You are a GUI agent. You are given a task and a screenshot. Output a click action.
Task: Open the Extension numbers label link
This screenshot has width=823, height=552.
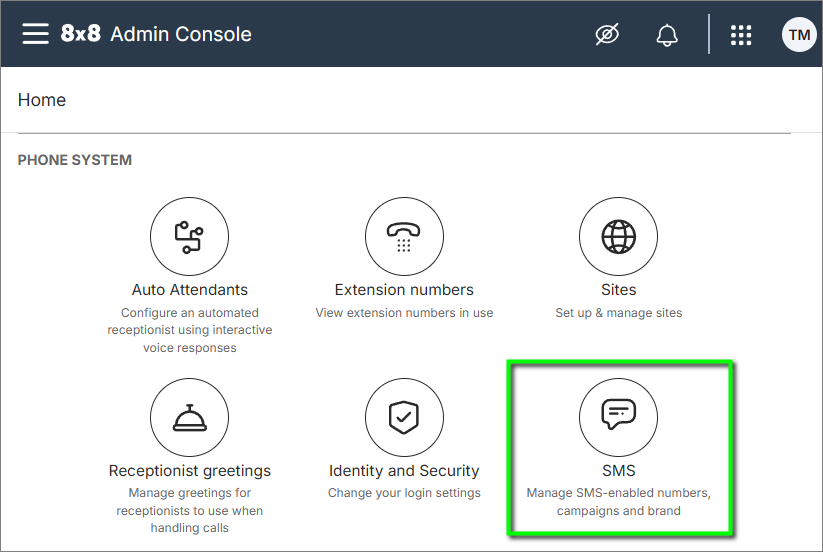click(x=404, y=290)
